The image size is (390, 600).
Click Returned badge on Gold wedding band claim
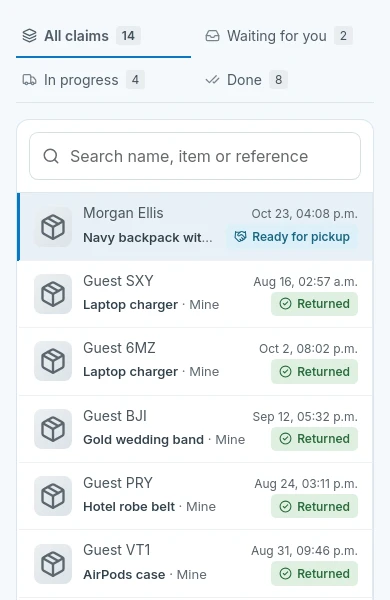[314, 439]
